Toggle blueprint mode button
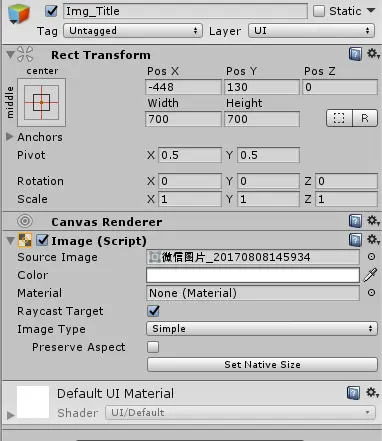The height and width of the screenshot is (441, 382). [x=339, y=118]
